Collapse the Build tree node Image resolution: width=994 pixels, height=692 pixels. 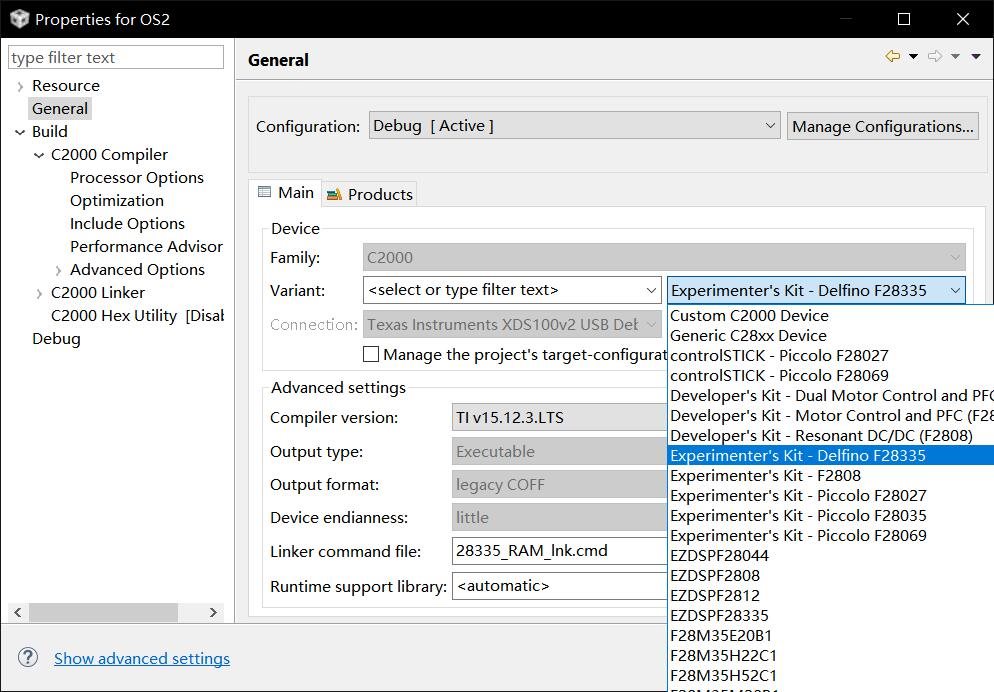20,132
